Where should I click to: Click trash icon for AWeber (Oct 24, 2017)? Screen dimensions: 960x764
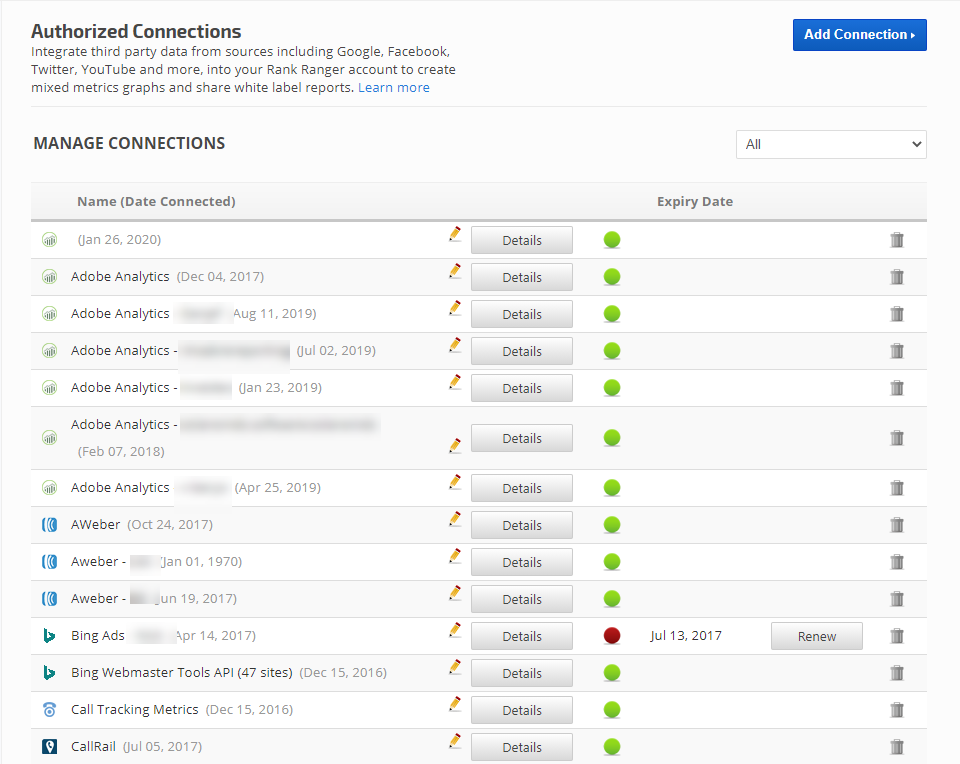click(x=897, y=525)
